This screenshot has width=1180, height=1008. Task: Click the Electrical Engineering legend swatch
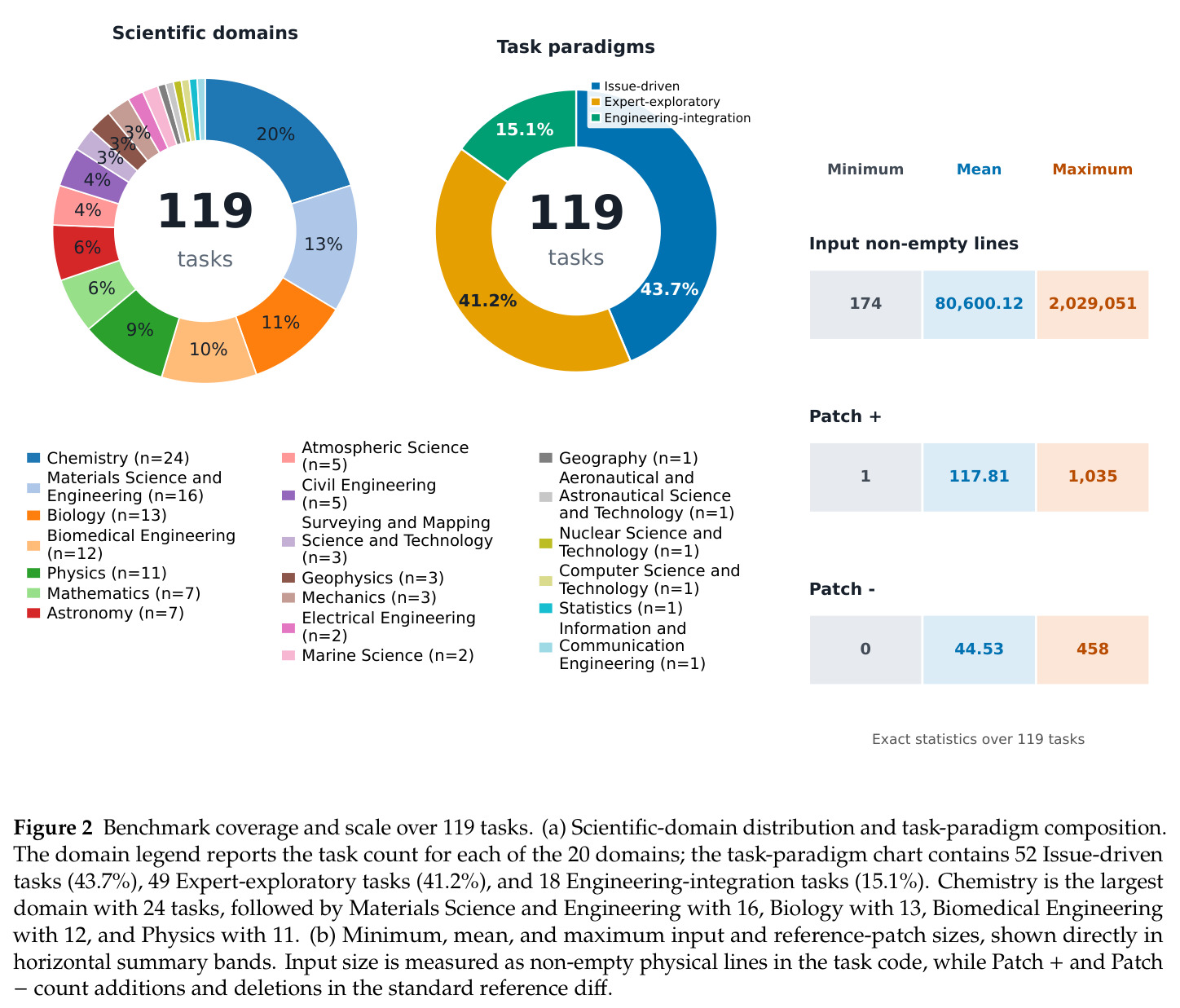[x=288, y=627]
